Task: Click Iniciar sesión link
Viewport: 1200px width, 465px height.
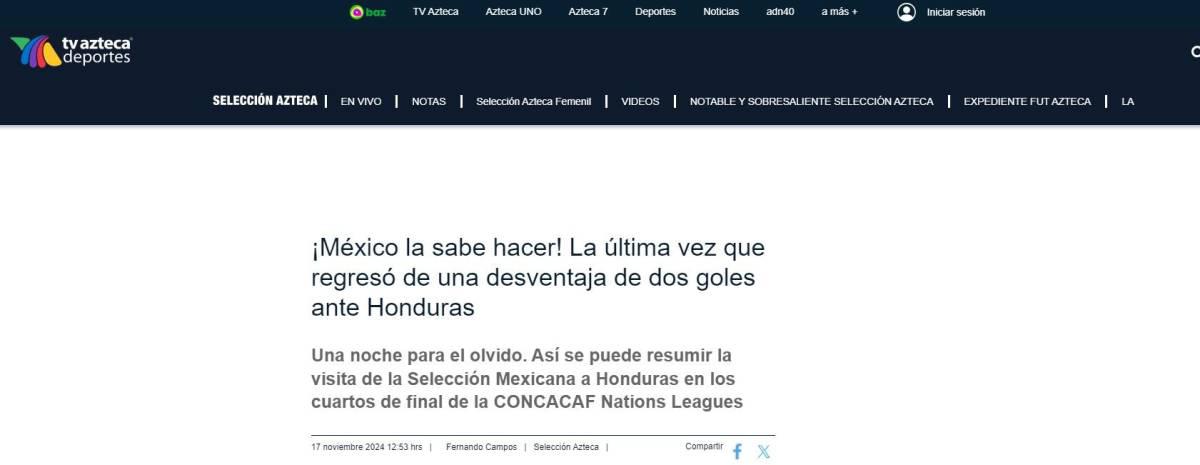Action: [956, 12]
